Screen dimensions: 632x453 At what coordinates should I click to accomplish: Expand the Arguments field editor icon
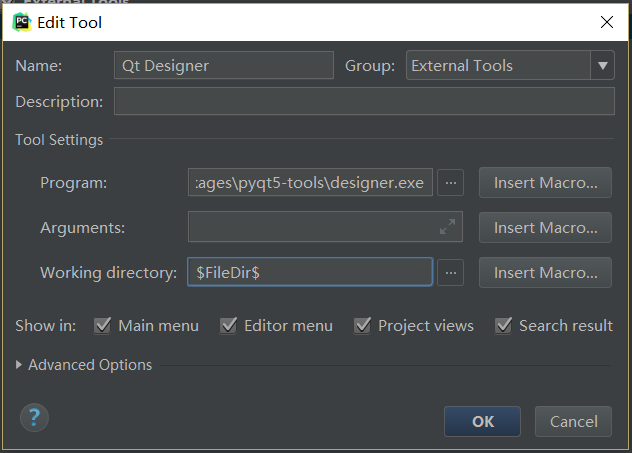pos(447,227)
